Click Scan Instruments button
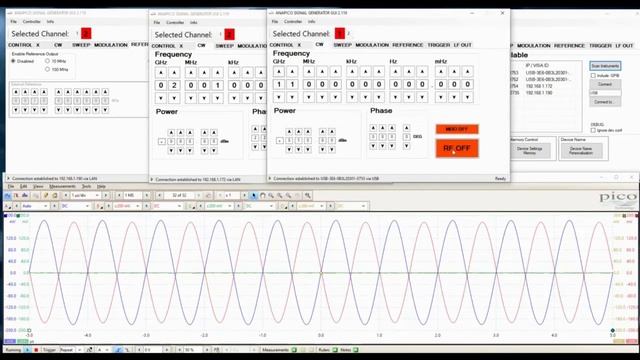 [x=605, y=66]
